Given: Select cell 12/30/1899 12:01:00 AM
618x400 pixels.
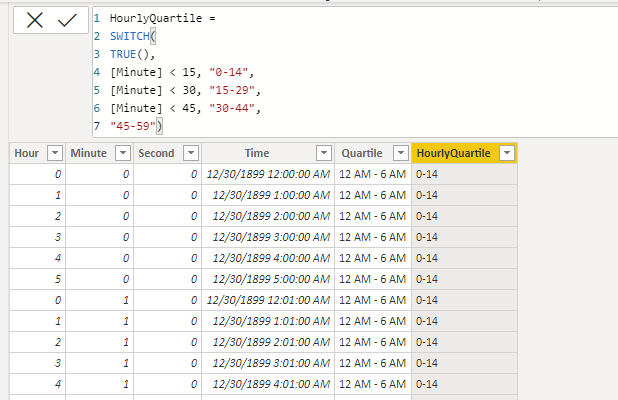Looking at the screenshot, I should click(x=268, y=300).
